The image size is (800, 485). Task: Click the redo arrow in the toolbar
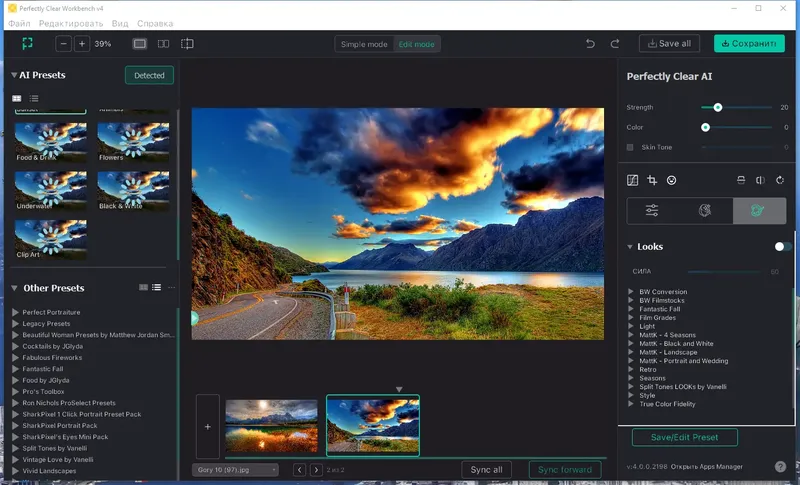(x=615, y=44)
